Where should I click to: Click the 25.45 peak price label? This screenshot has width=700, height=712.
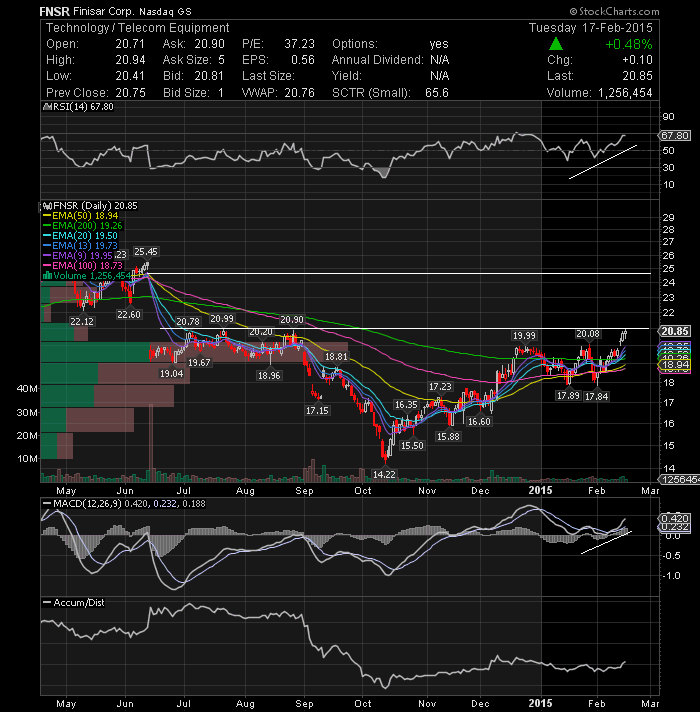click(146, 252)
